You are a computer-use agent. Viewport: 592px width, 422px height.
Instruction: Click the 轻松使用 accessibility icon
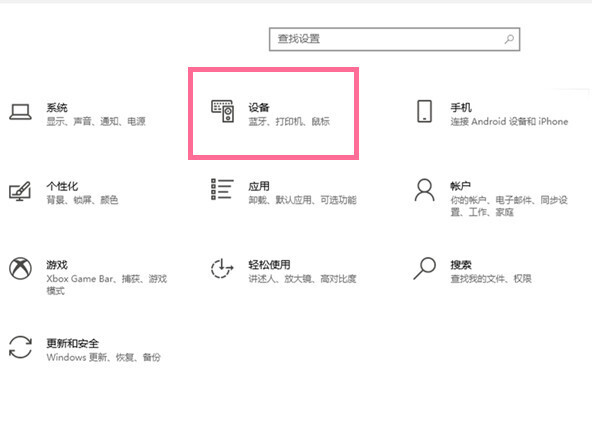click(222, 268)
